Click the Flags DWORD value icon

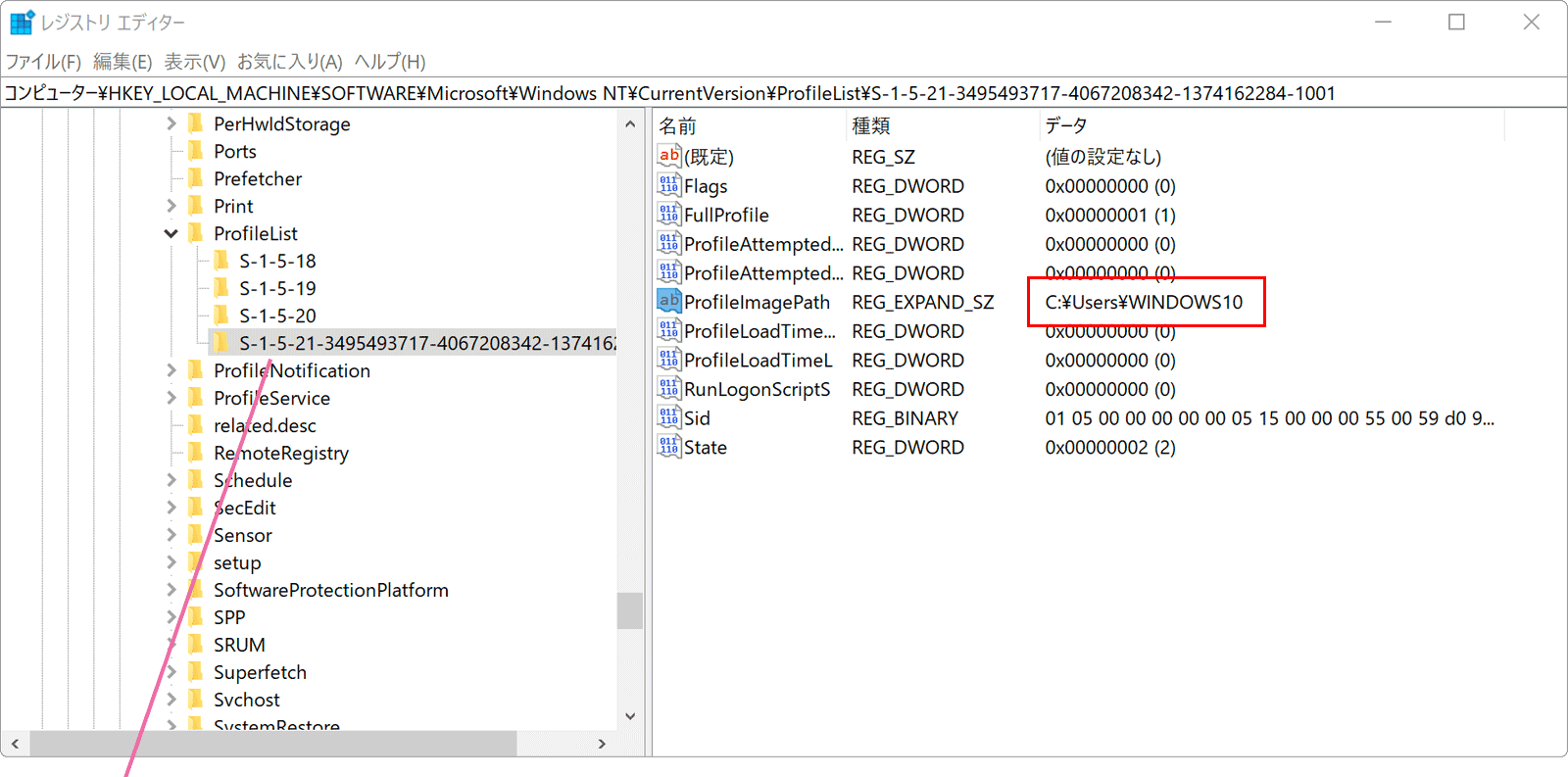click(x=669, y=185)
